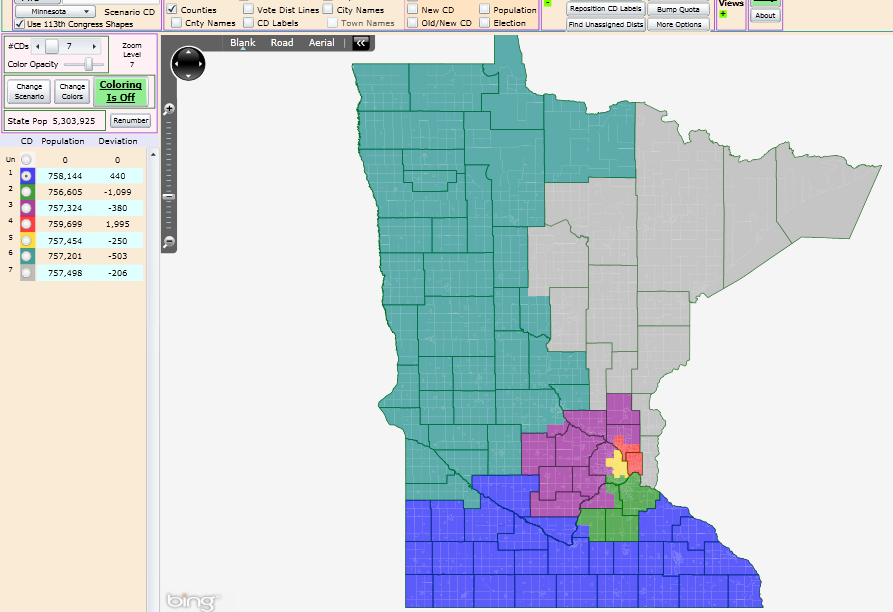The height and width of the screenshot is (612, 893).
Task: Click deviation value 1,995
Action: pyautogui.click(x=117, y=224)
